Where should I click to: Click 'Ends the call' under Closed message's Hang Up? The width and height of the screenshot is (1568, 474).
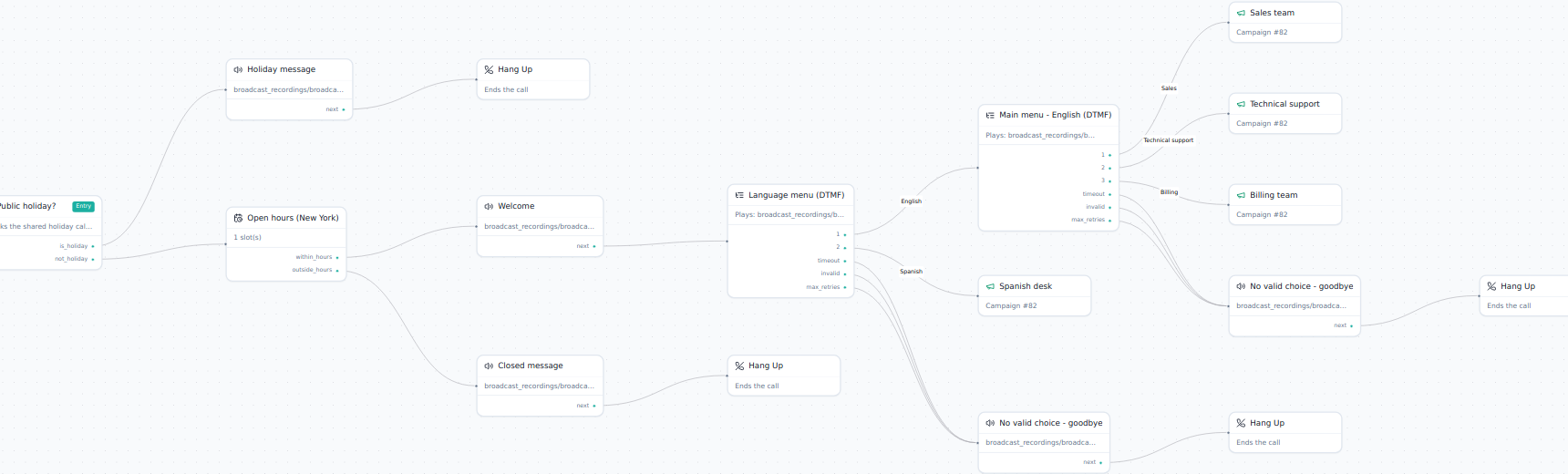coord(757,386)
